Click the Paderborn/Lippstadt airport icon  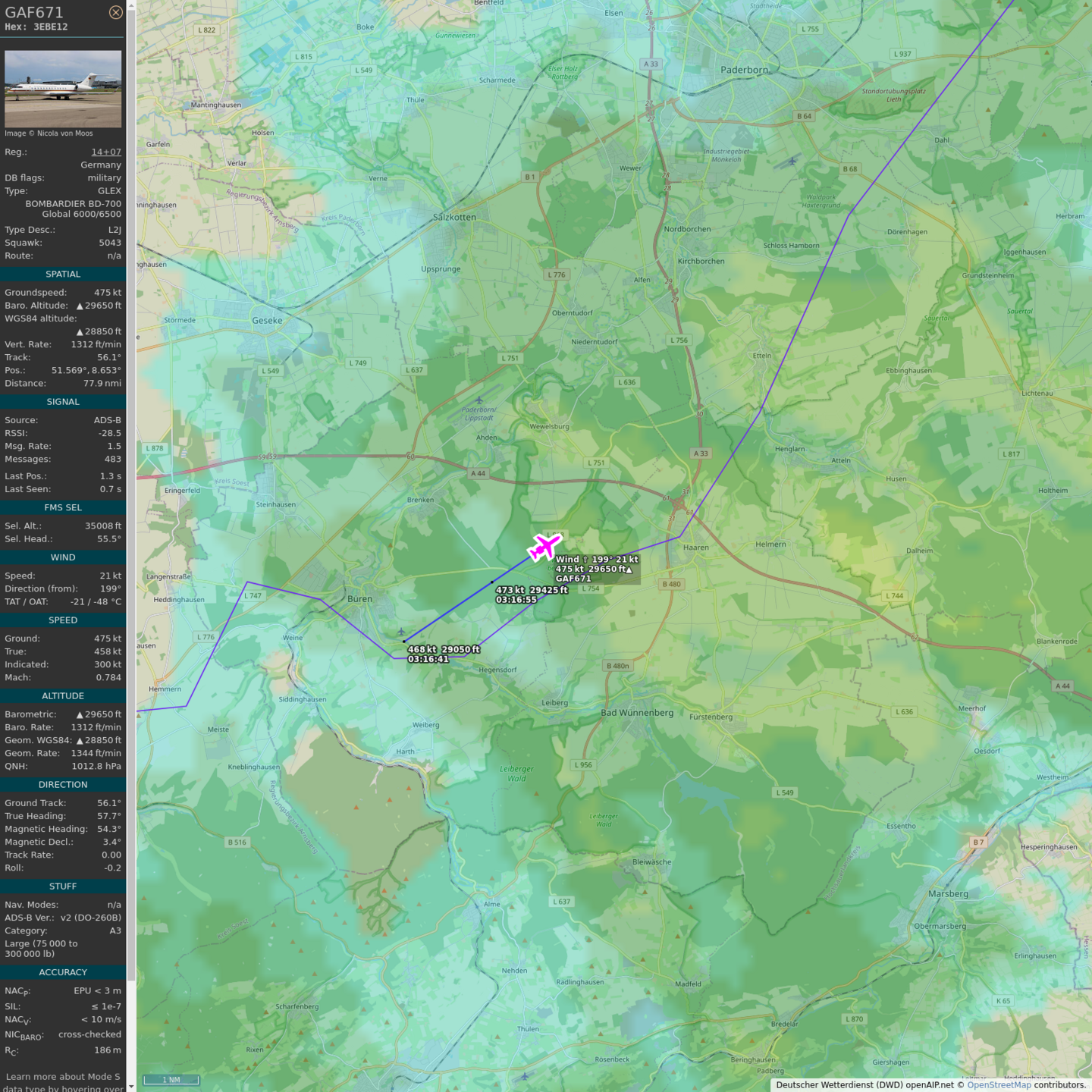pyautogui.click(x=479, y=400)
